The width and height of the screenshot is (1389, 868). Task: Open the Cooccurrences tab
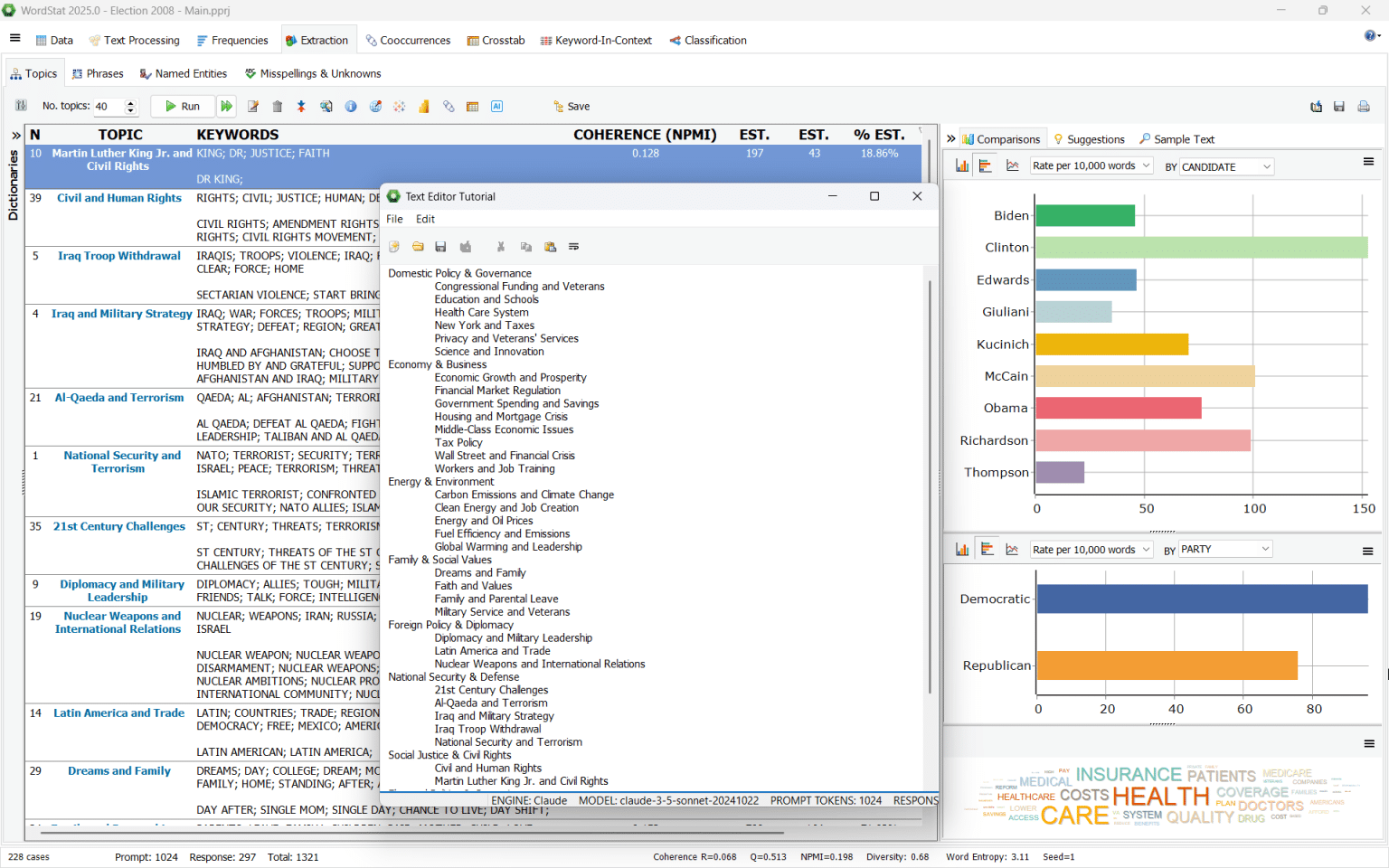(408, 41)
